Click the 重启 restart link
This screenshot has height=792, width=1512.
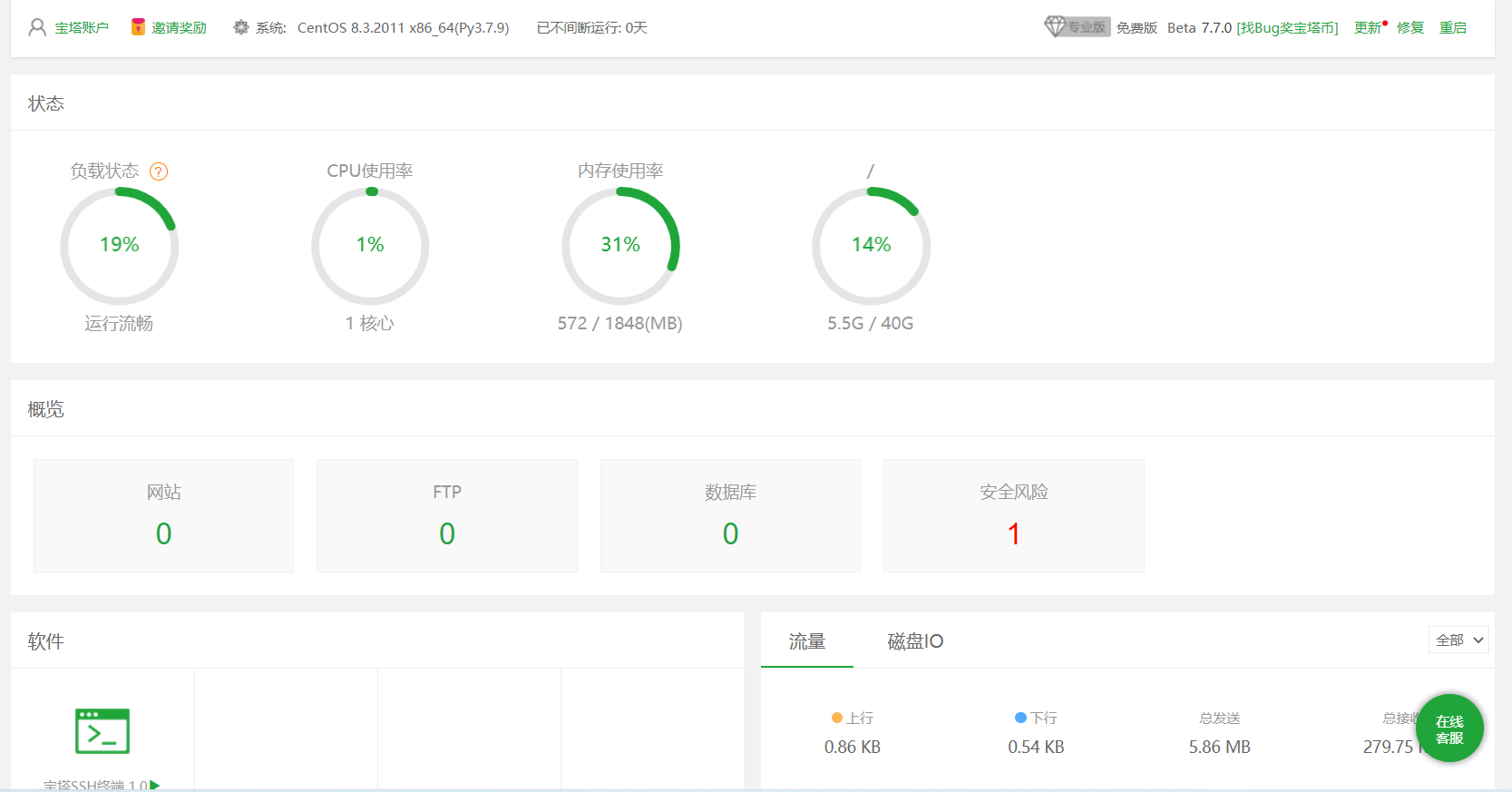(1452, 27)
